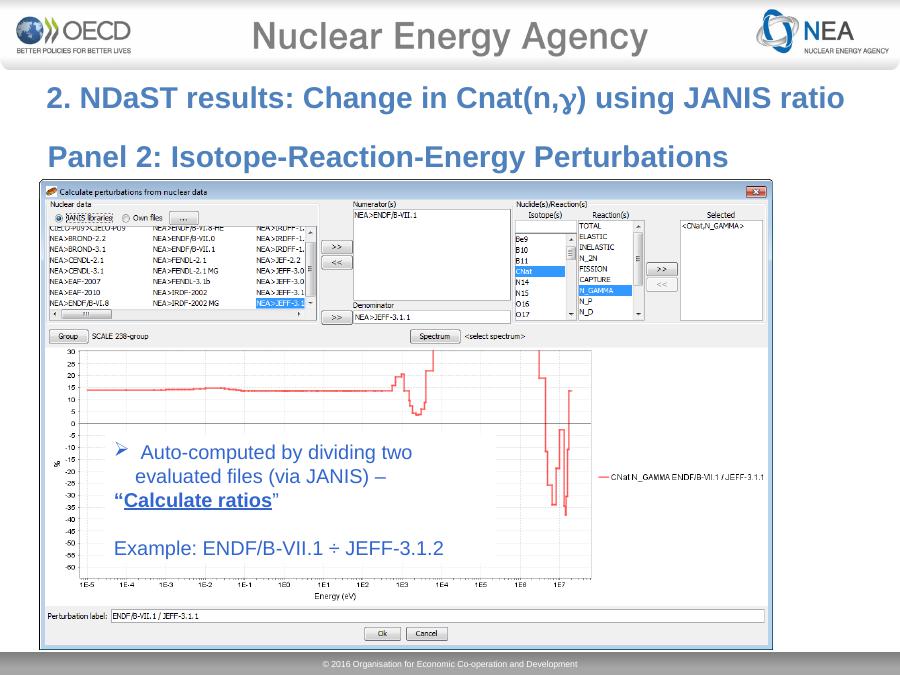Select the Own files radio button
900x675 pixels.
point(126,218)
